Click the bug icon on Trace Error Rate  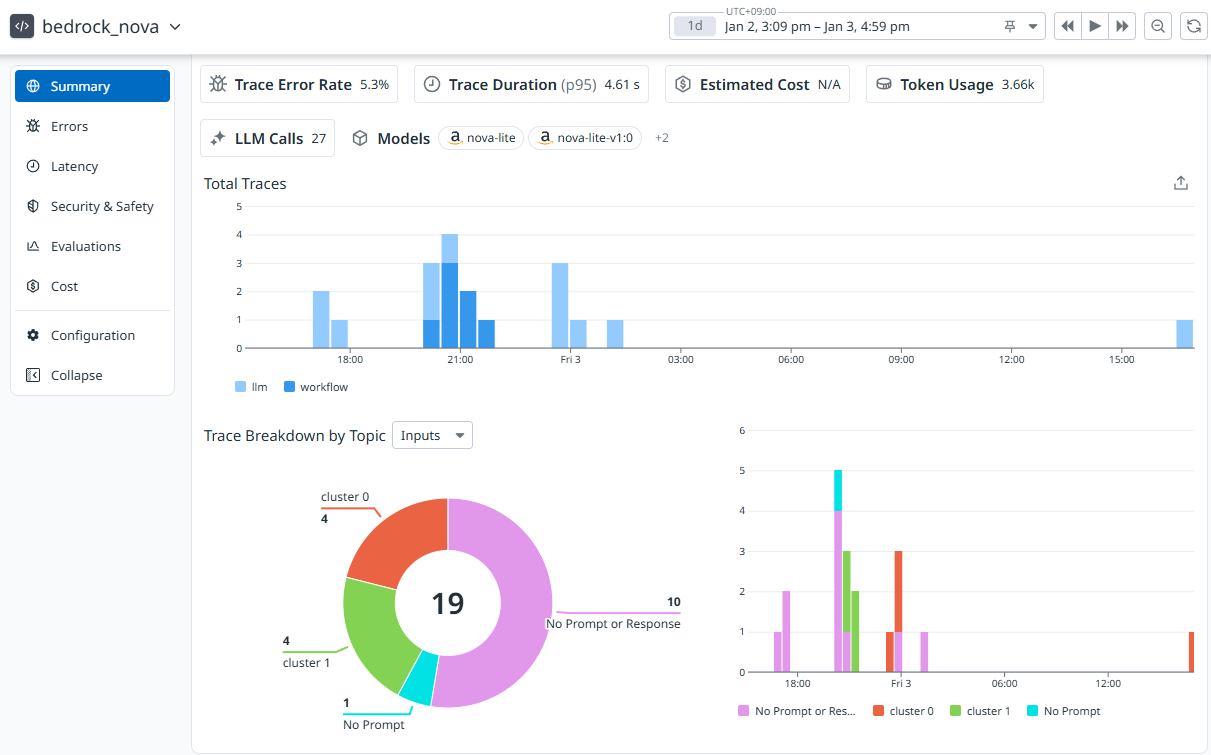point(218,84)
